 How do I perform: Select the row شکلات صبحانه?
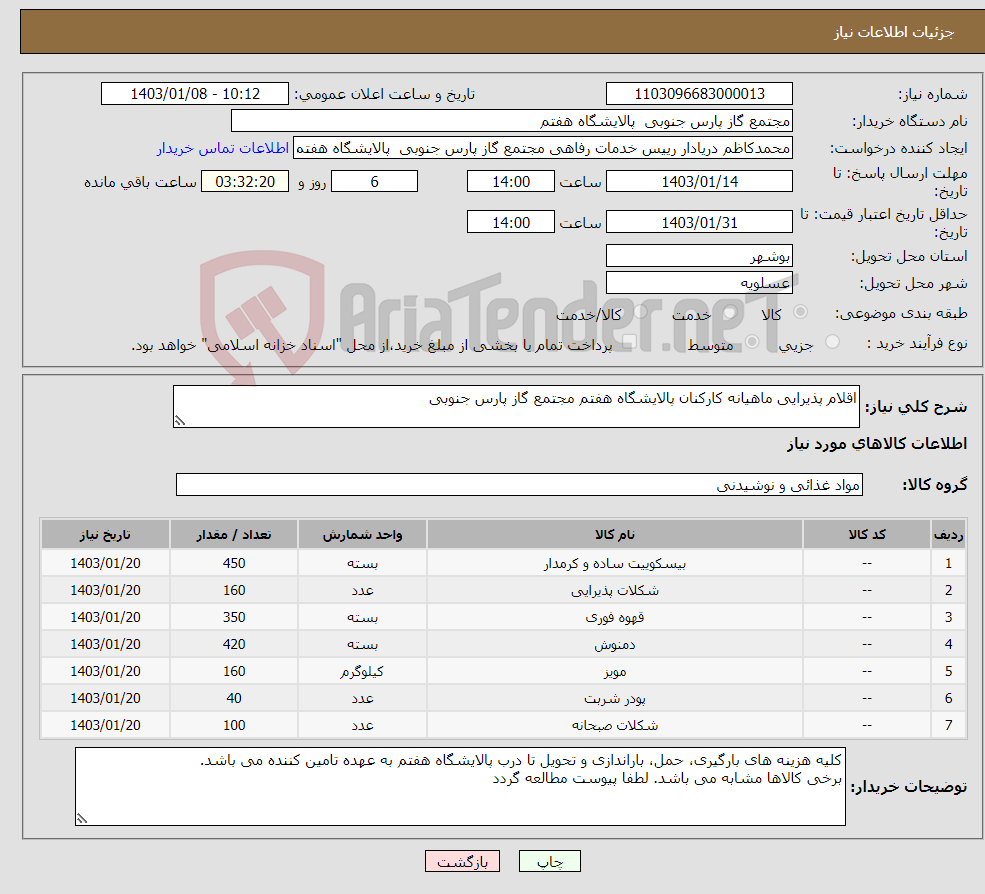pos(503,726)
